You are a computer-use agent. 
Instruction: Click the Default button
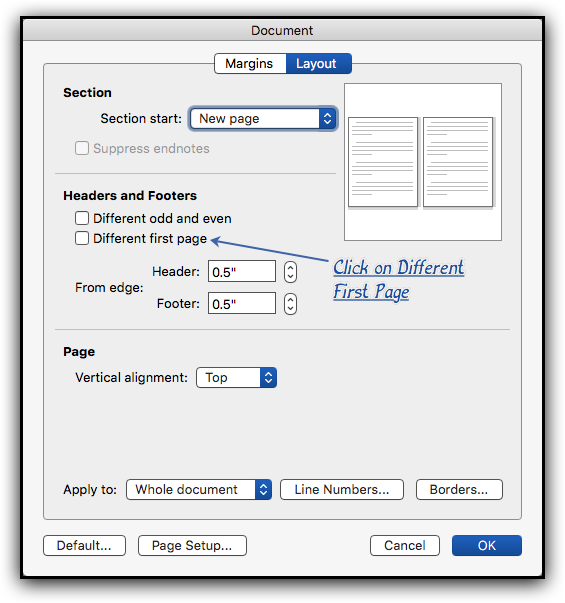click(x=84, y=545)
